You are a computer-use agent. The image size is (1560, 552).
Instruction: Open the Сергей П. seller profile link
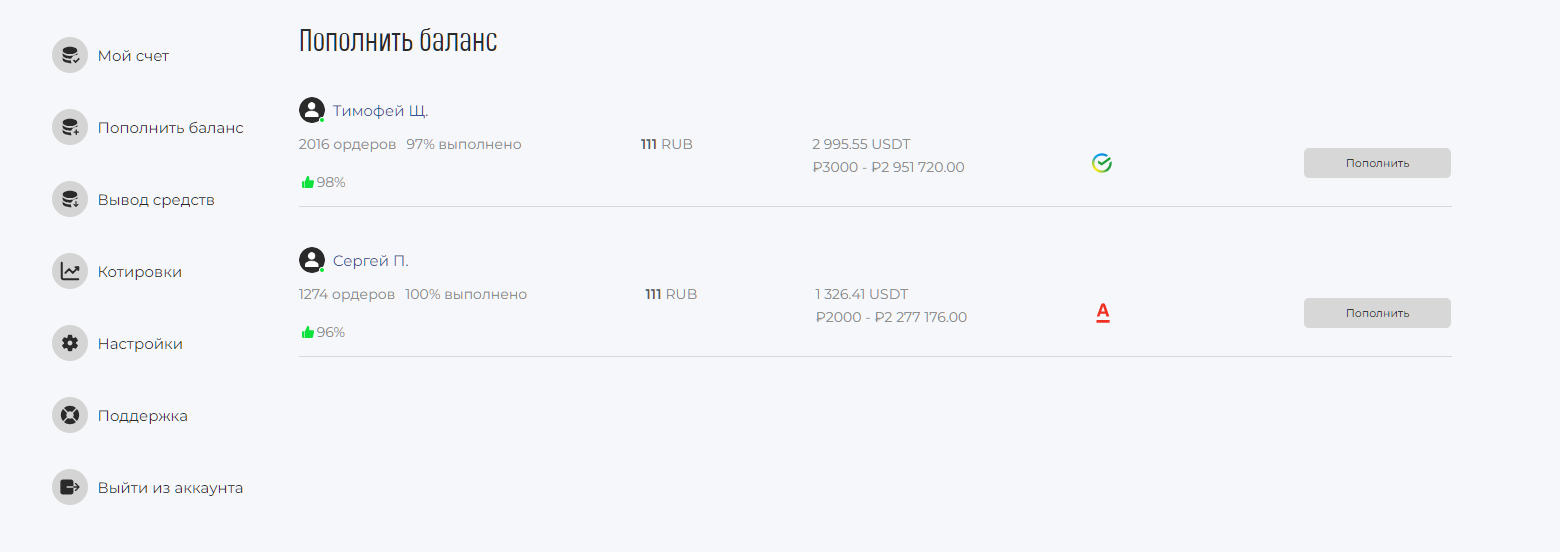pyautogui.click(x=370, y=261)
